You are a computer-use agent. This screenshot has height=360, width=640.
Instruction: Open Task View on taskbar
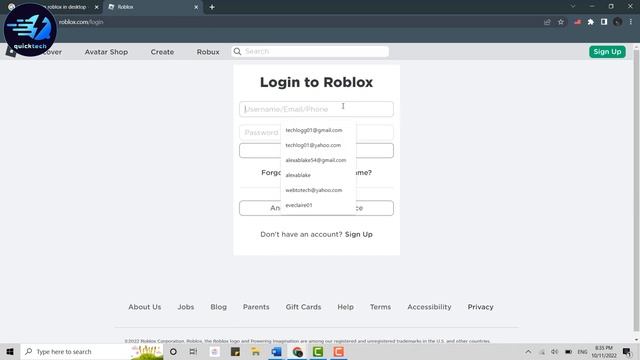tap(193, 351)
